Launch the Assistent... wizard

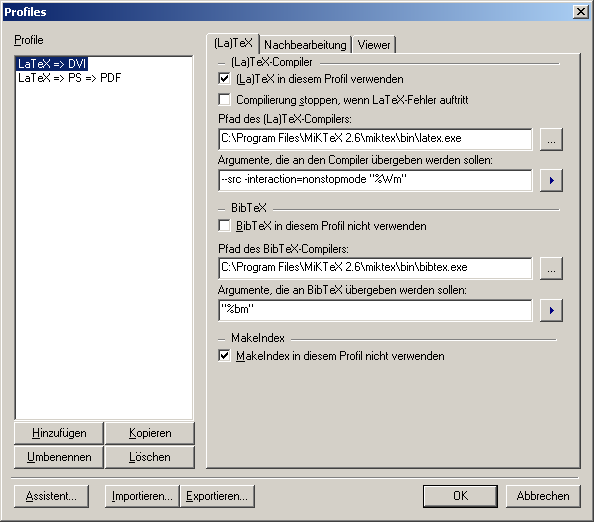52,496
